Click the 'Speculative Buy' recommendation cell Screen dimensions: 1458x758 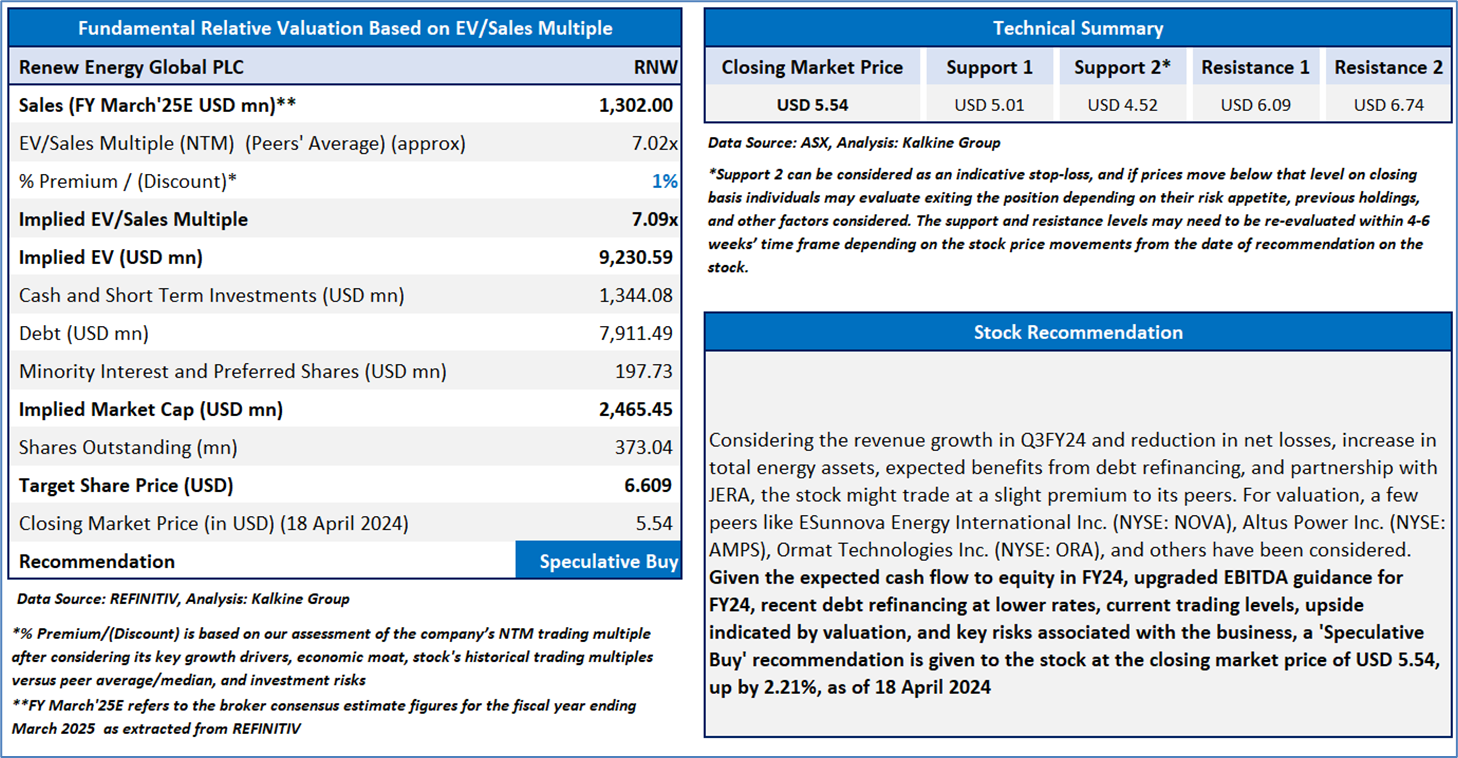click(598, 561)
